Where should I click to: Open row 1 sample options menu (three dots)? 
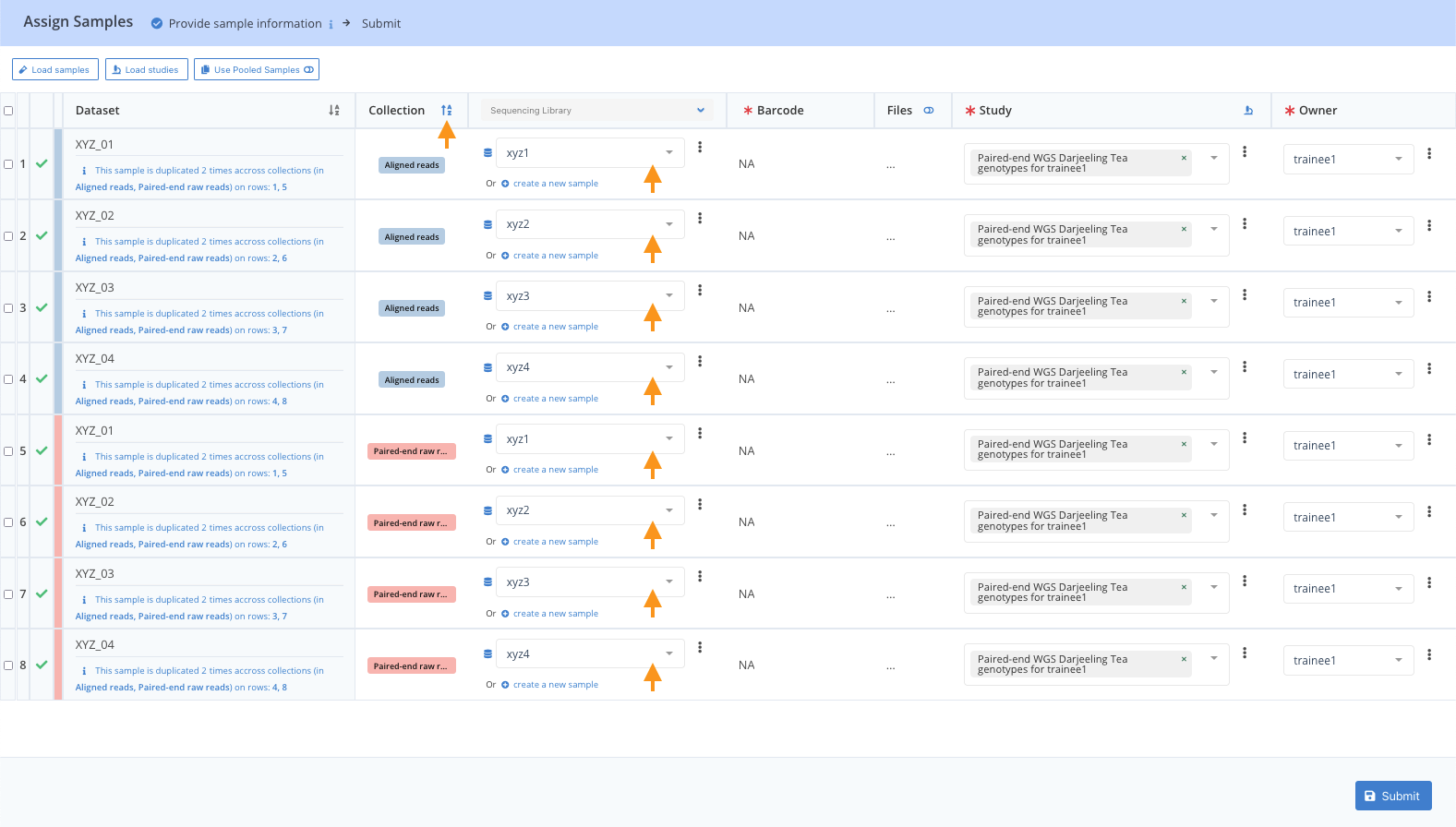point(700,147)
